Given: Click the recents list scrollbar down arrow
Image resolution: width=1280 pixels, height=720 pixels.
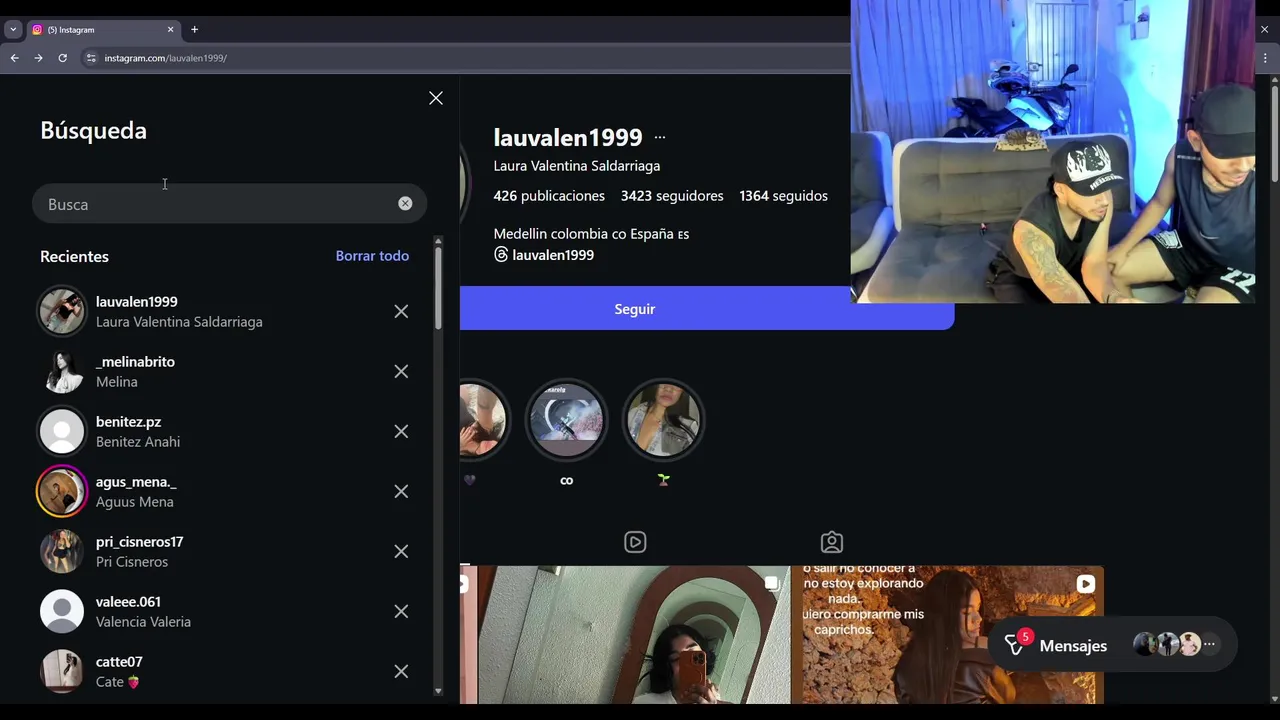Looking at the screenshot, I should click(x=438, y=691).
